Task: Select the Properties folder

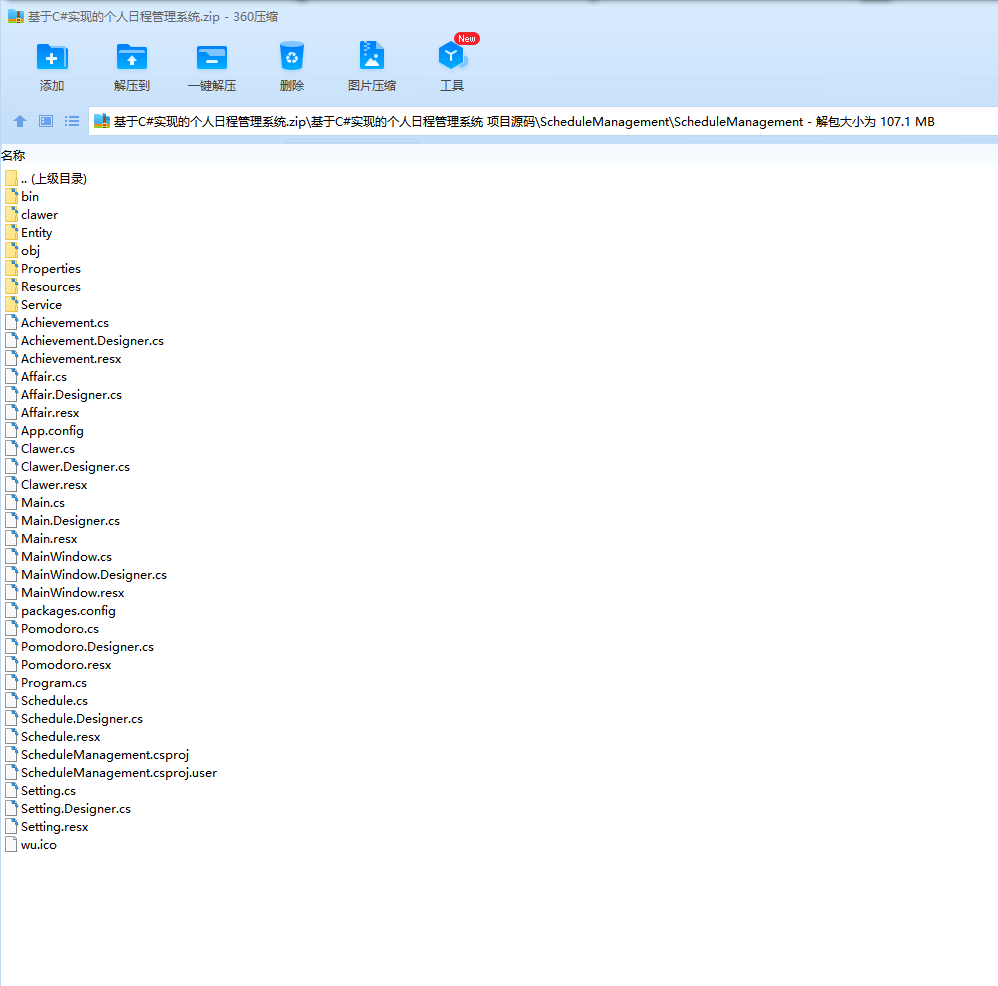Action: coord(43,269)
